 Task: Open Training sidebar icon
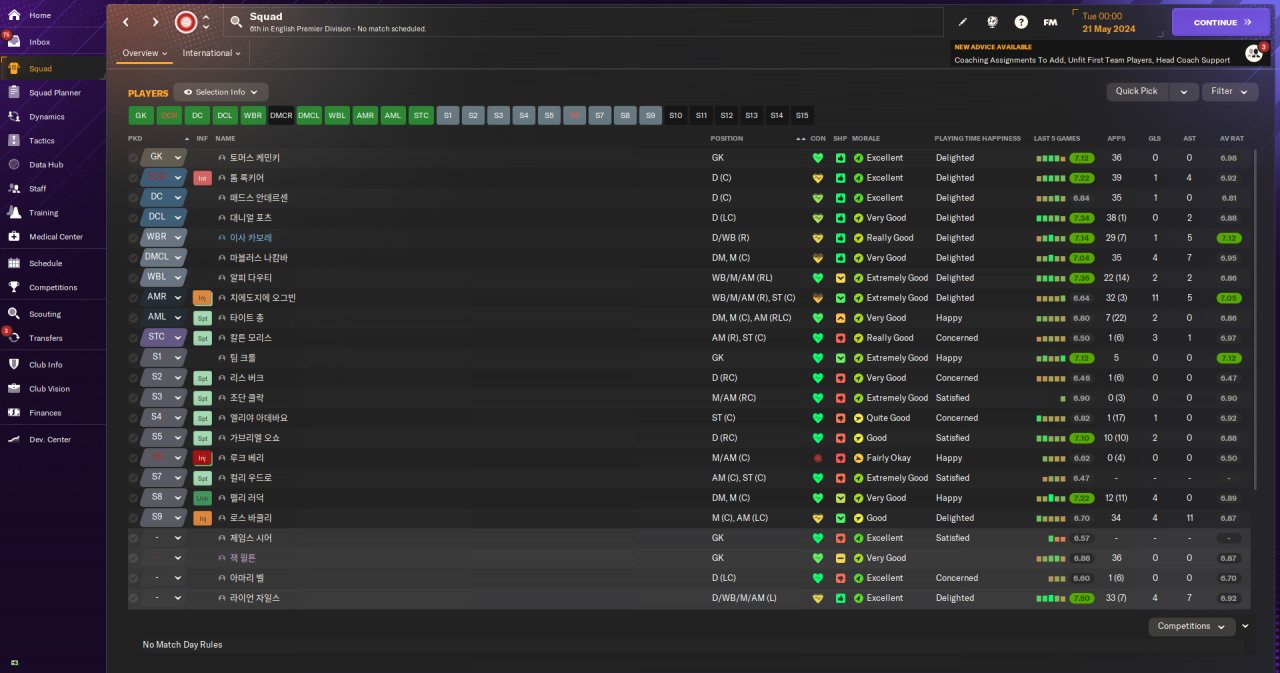[14, 212]
